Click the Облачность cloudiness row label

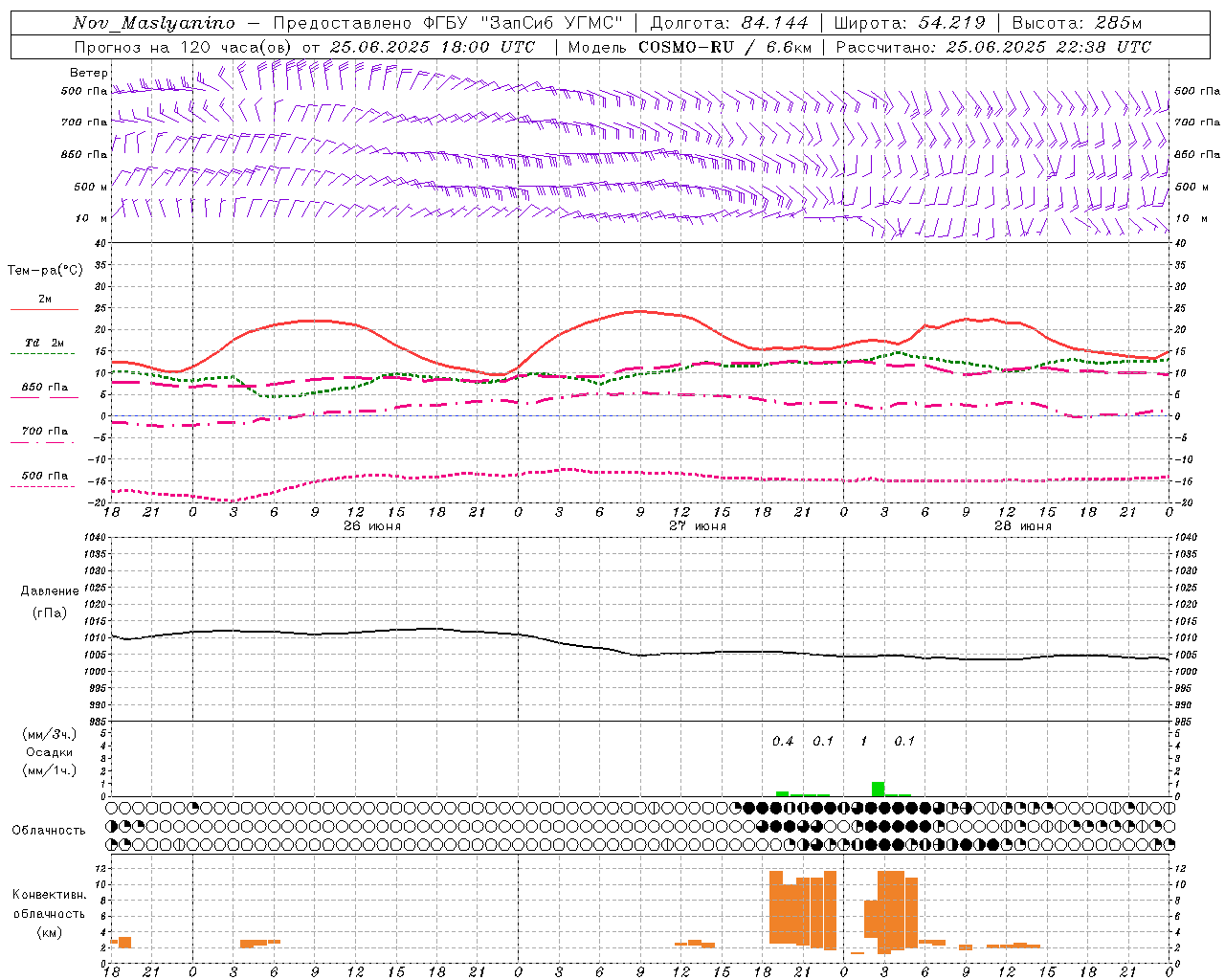49,830
